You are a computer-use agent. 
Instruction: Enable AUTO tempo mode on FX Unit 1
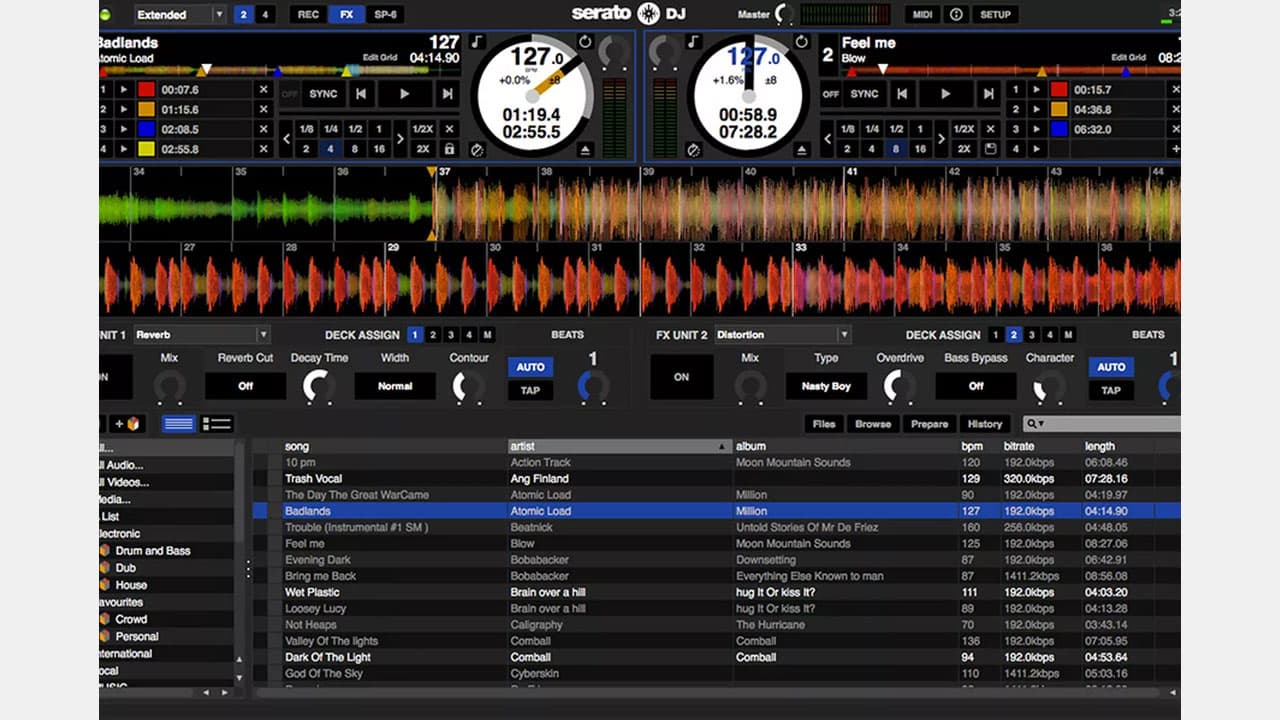530,367
